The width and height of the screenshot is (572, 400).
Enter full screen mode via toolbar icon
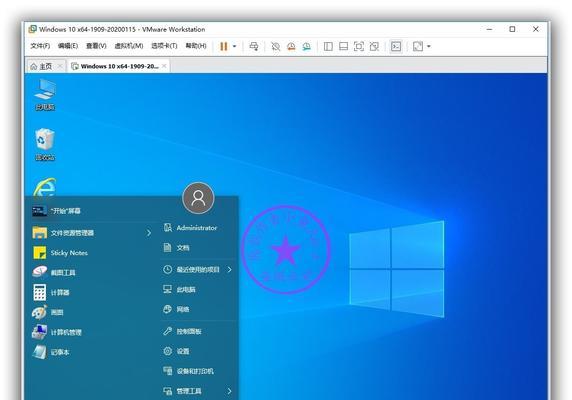359,46
